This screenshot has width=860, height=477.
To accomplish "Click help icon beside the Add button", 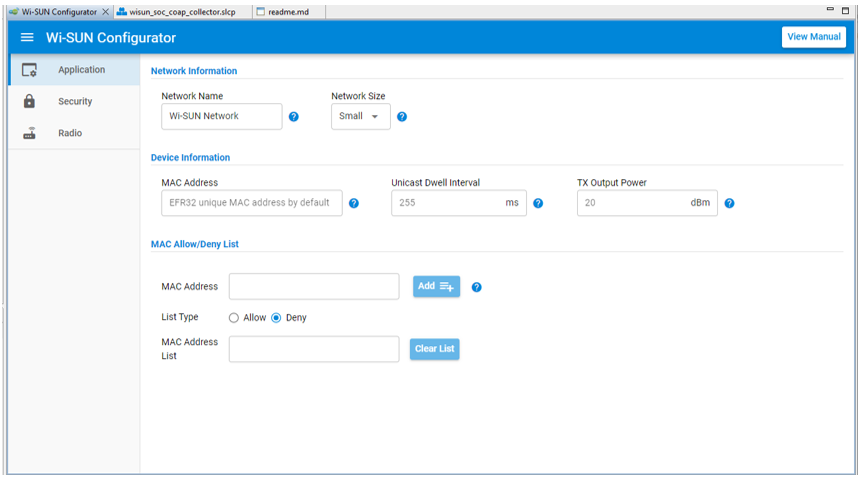I will tap(476, 287).
